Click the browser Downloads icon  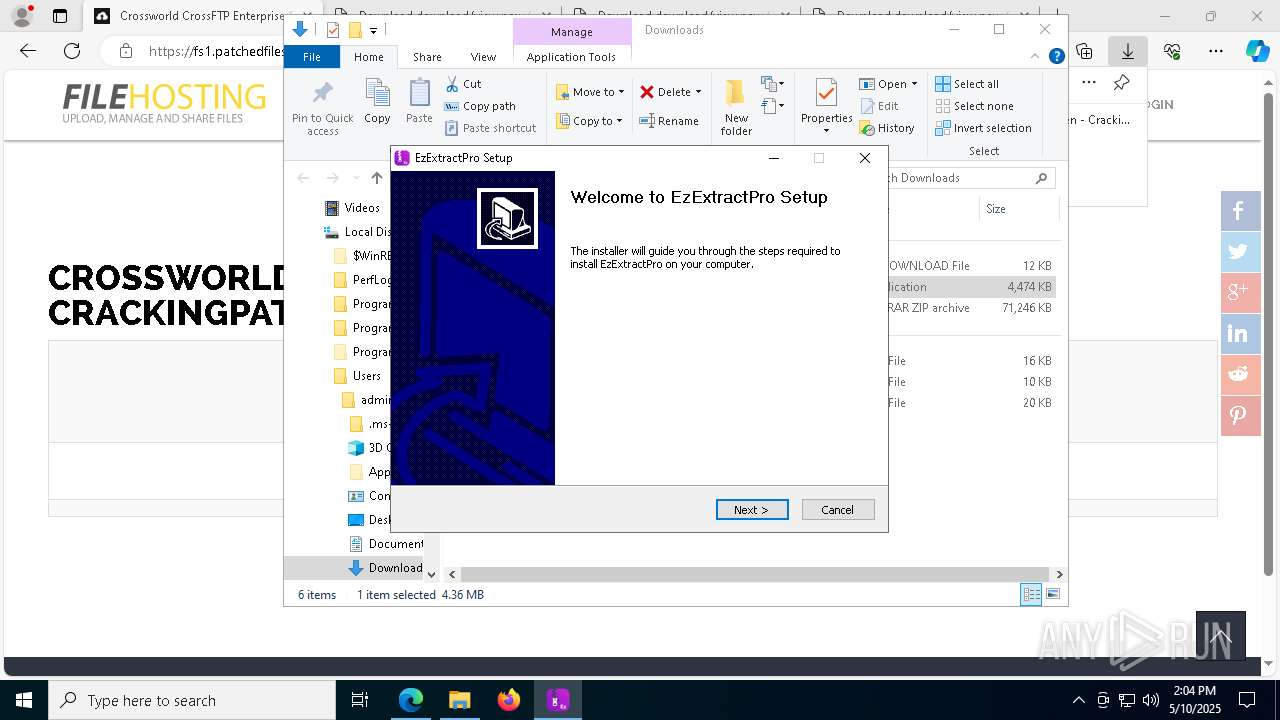tap(1127, 51)
